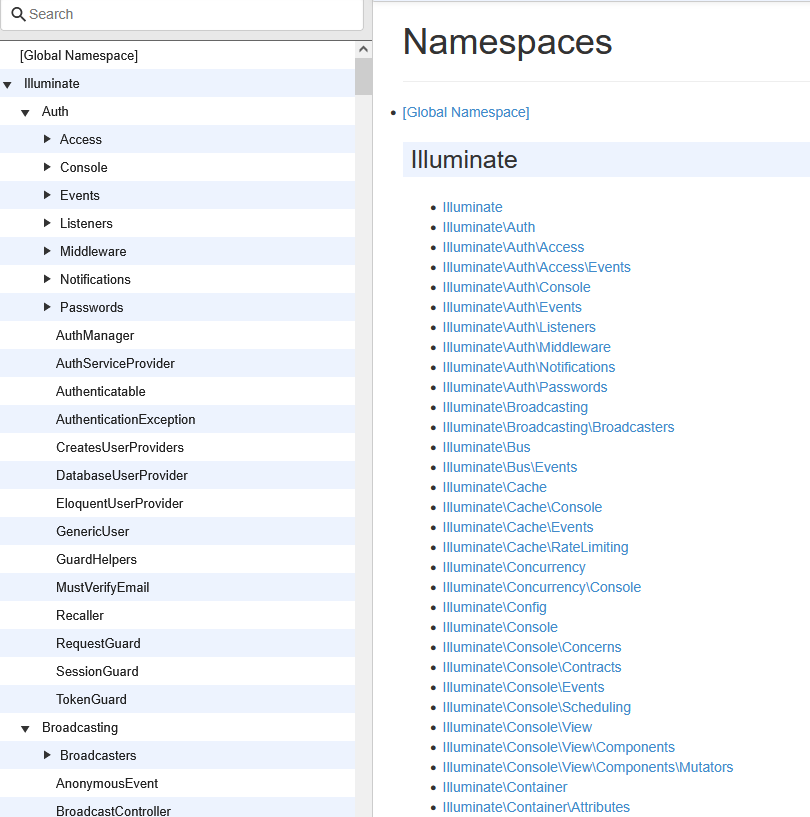Open the Illuminate\Auth\Listeners link
The image size is (810, 817).
(519, 327)
